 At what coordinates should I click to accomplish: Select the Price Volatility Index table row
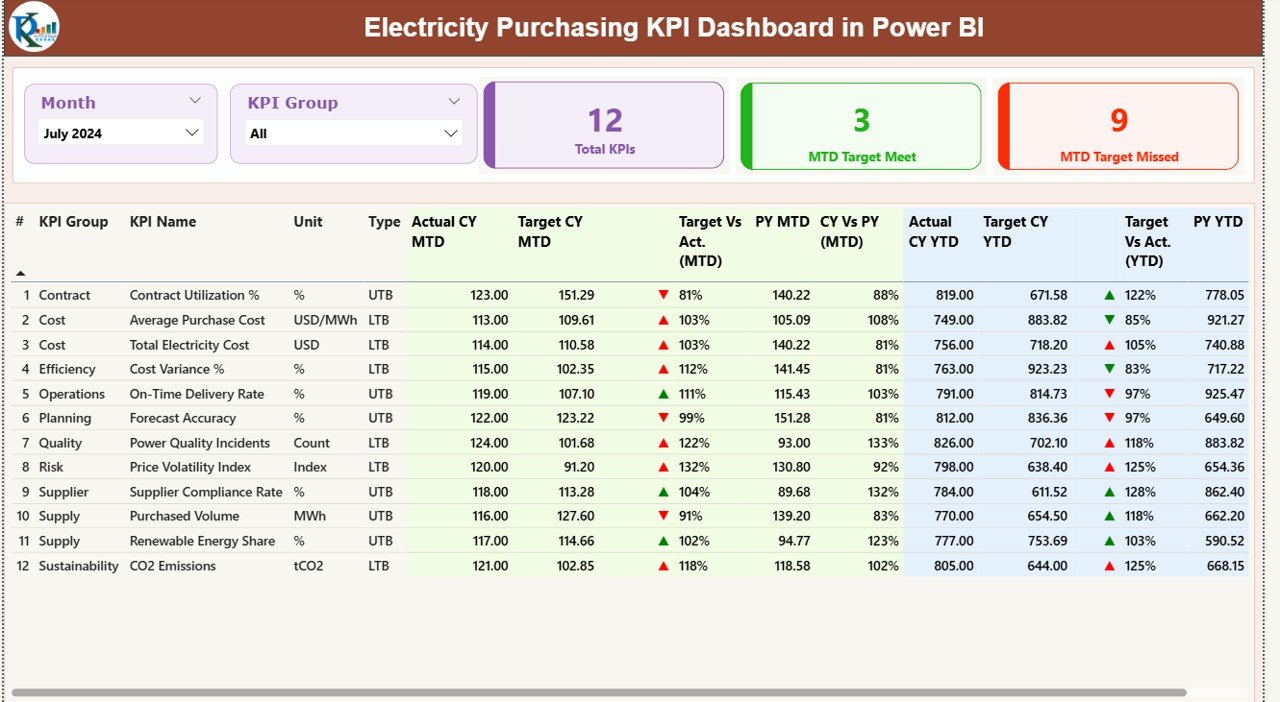click(x=400, y=467)
